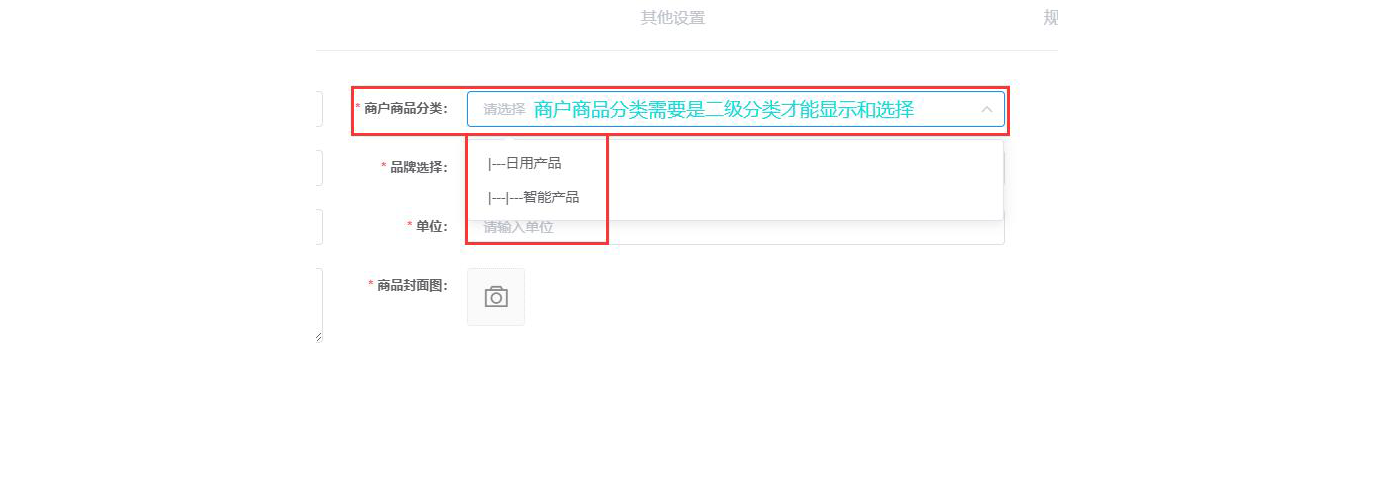The height and width of the screenshot is (493, 1385).
Task: Click the 商户商品分类 field label
Action: pyautogui.click(x=405, y=108)
